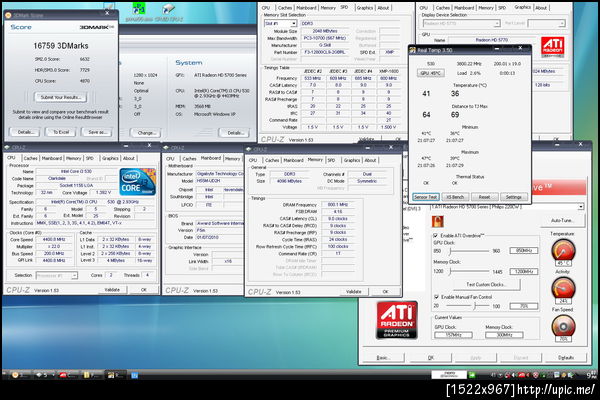Click the green system tray icon

point(472,375)
